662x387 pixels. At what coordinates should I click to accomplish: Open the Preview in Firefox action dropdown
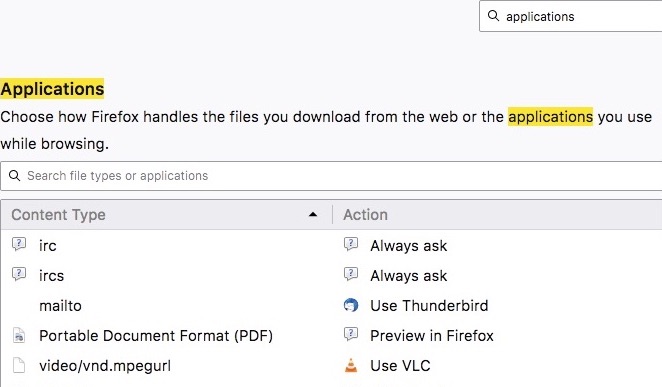[500, 335]
